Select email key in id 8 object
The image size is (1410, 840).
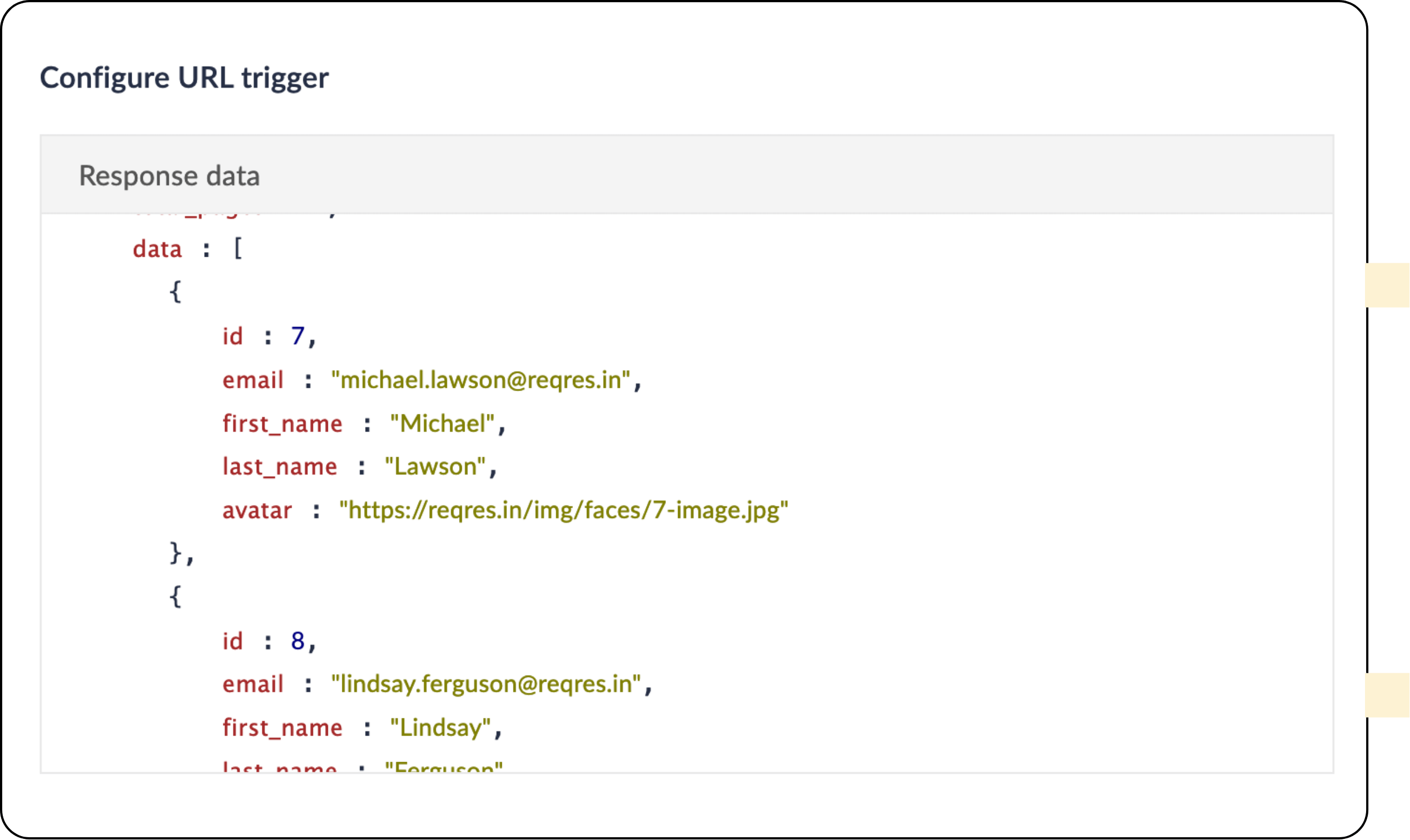click(252, 684)
